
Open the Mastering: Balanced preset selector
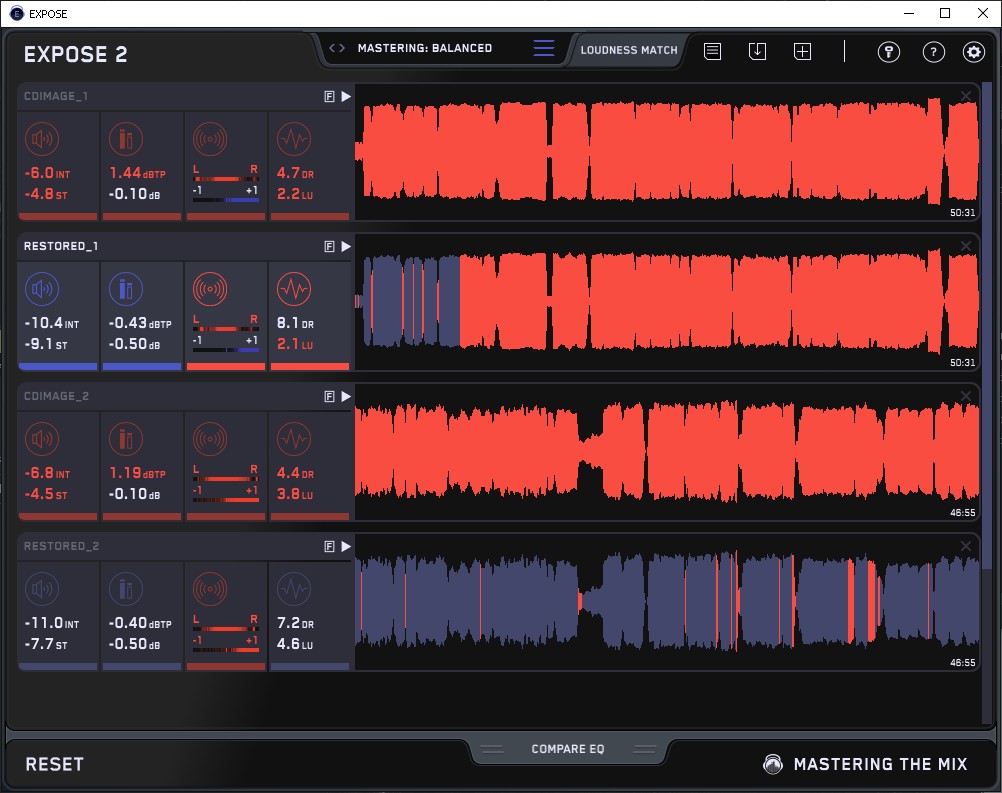point(424,48)
